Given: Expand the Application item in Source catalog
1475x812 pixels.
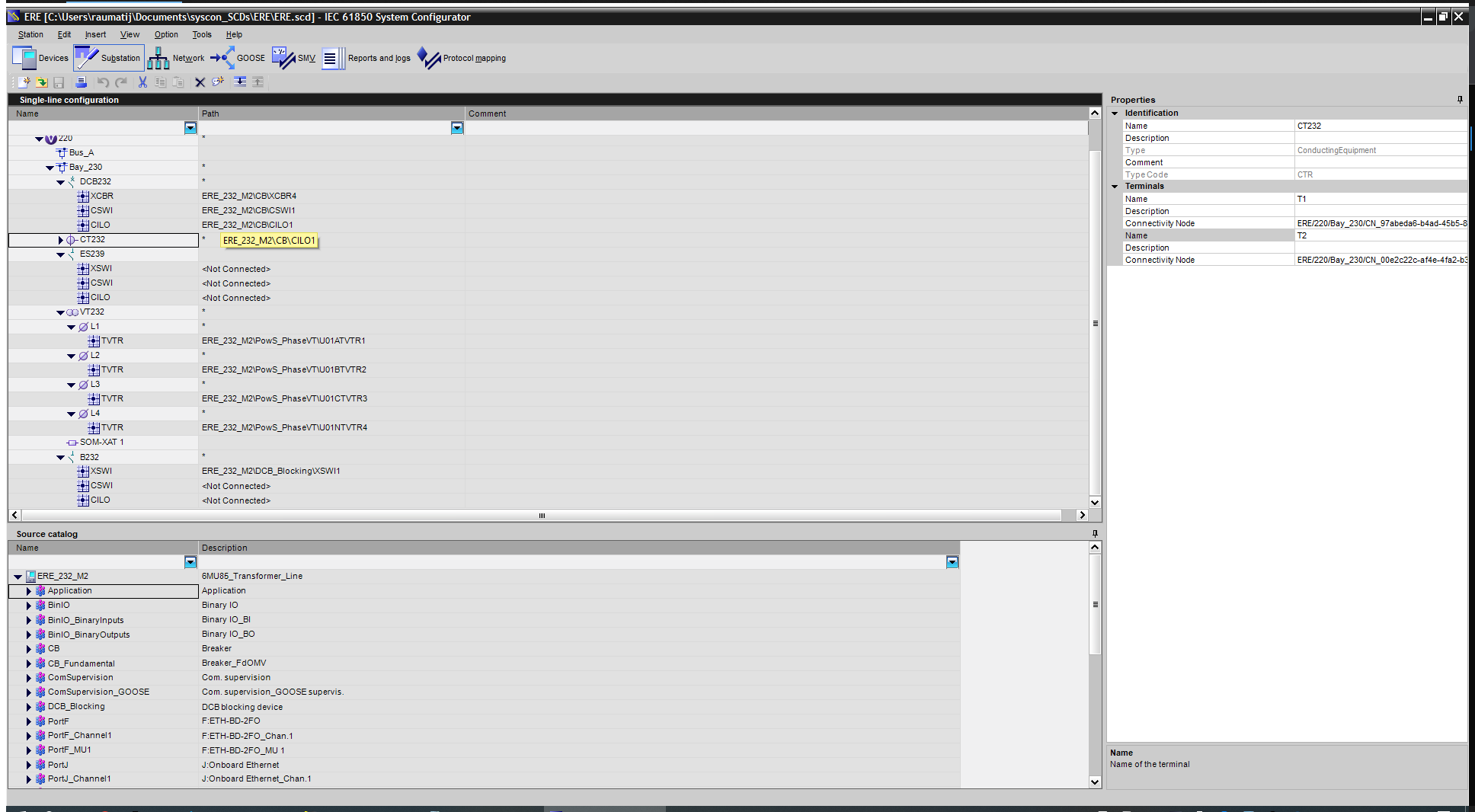Looking at the screenshot, I should coord(28,590).
